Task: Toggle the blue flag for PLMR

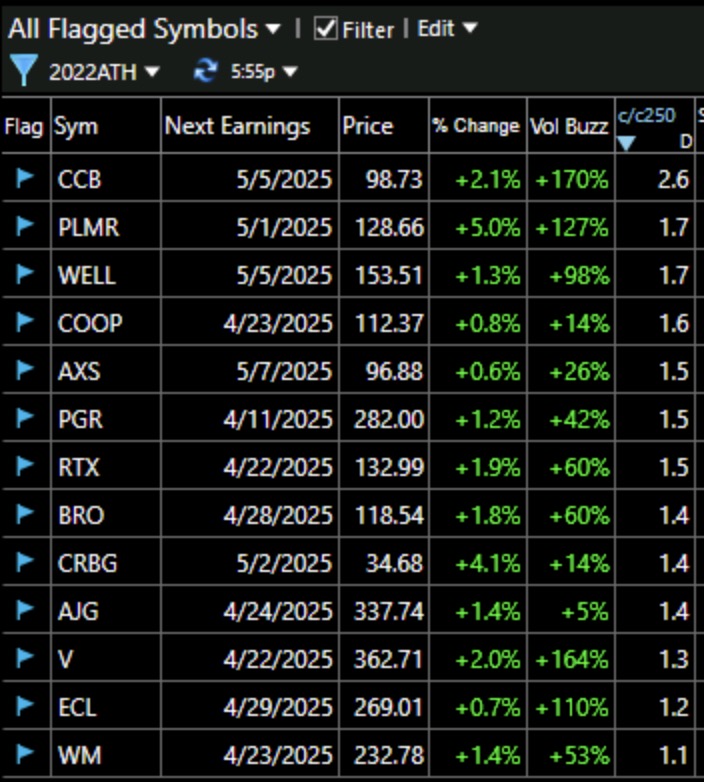Action: pos(25,226)
